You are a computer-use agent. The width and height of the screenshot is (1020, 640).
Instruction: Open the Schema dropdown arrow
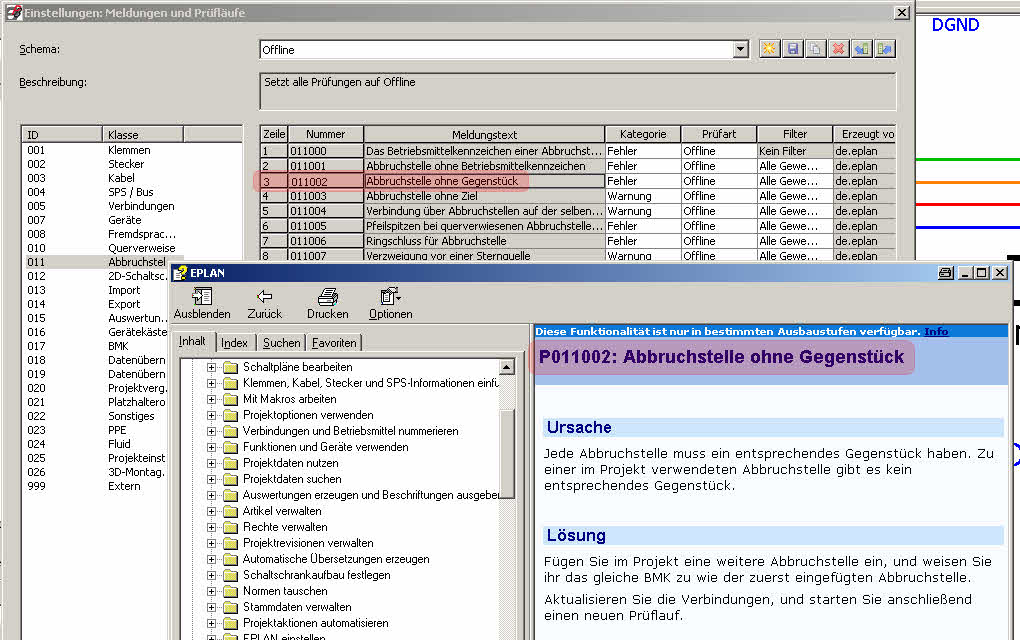tap(740, 49)
